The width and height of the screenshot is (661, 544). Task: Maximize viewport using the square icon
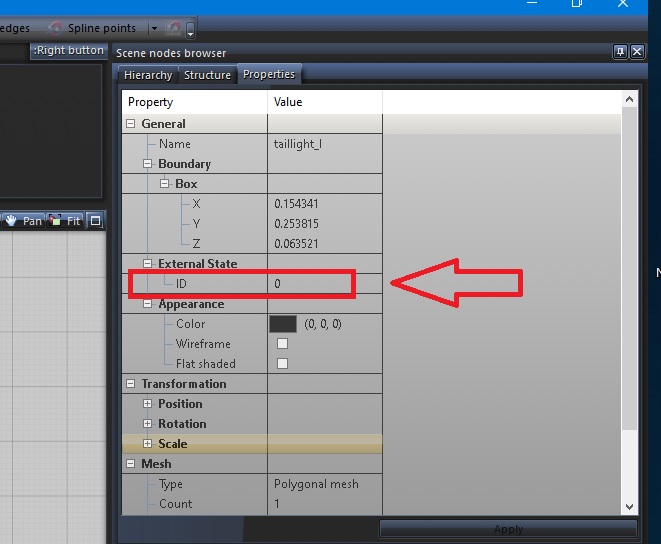tap(95, 220)
